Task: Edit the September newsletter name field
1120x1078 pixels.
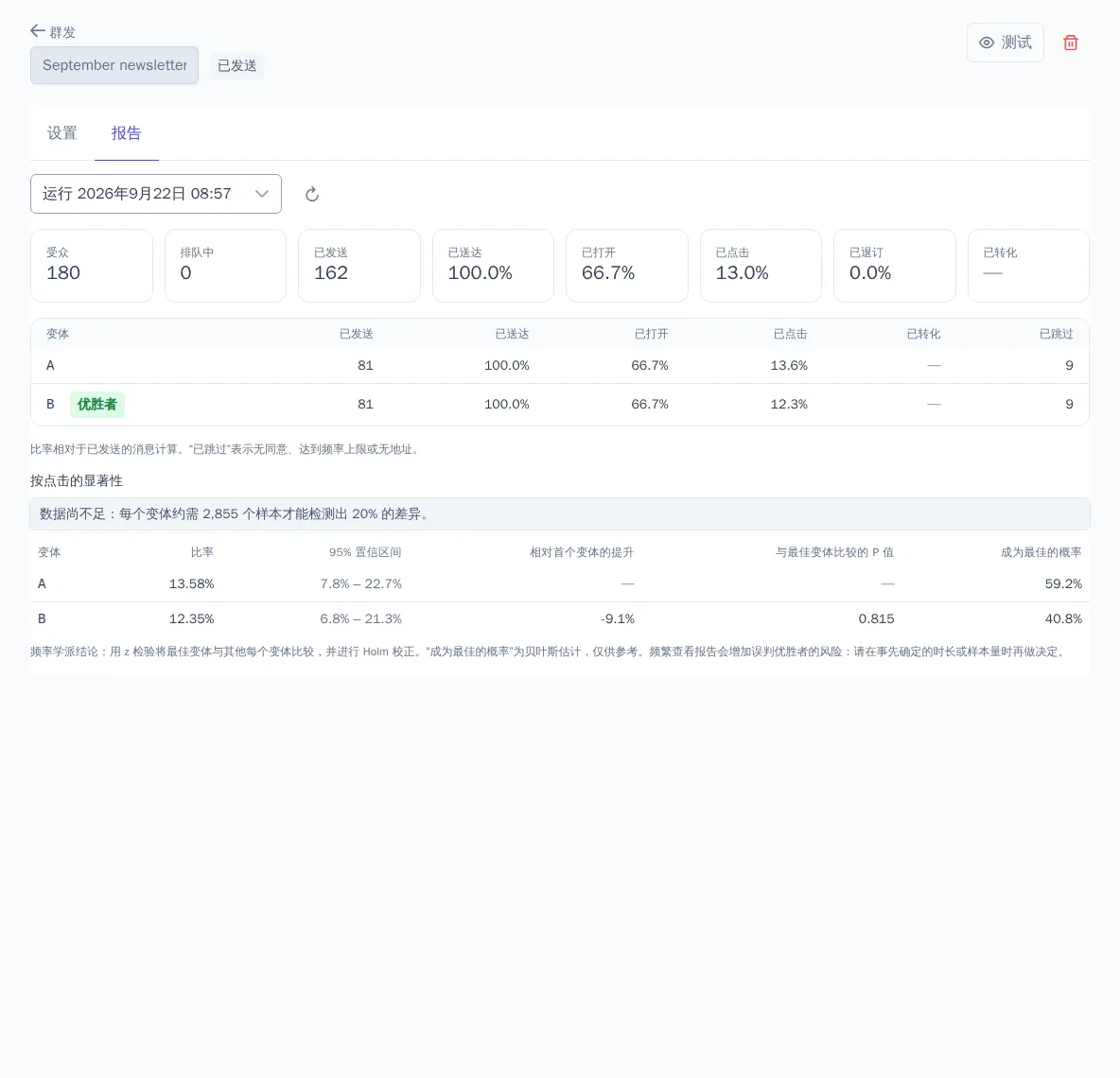Action: pyautogui.click(x=114, y=65)
